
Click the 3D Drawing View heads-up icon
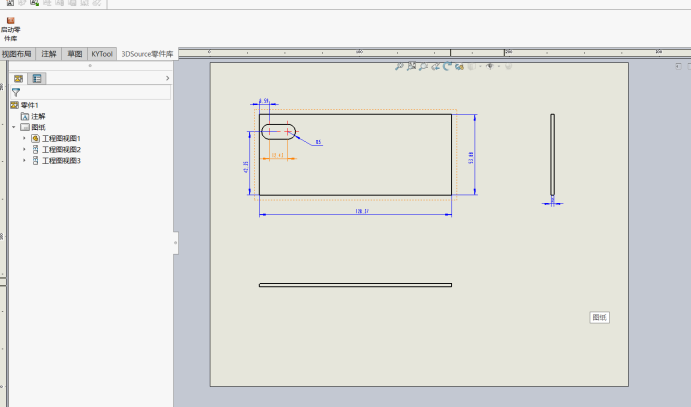point(459,67)
